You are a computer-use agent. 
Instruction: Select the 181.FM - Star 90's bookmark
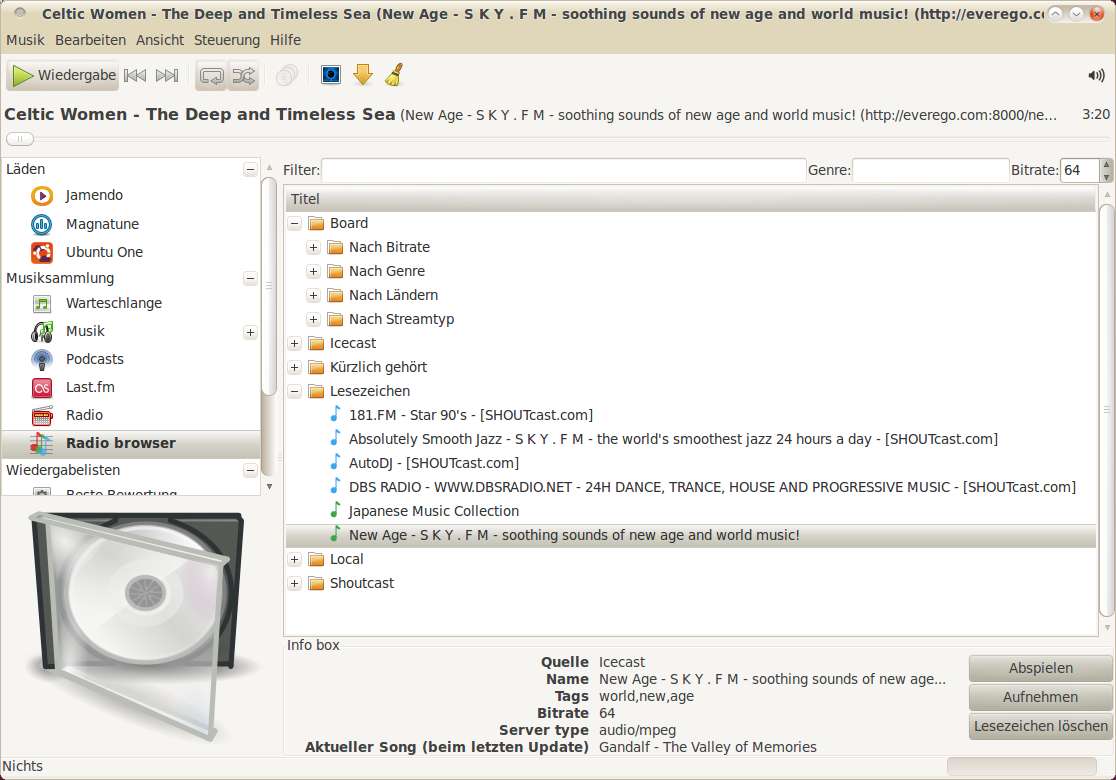click(x=470, y=415)
